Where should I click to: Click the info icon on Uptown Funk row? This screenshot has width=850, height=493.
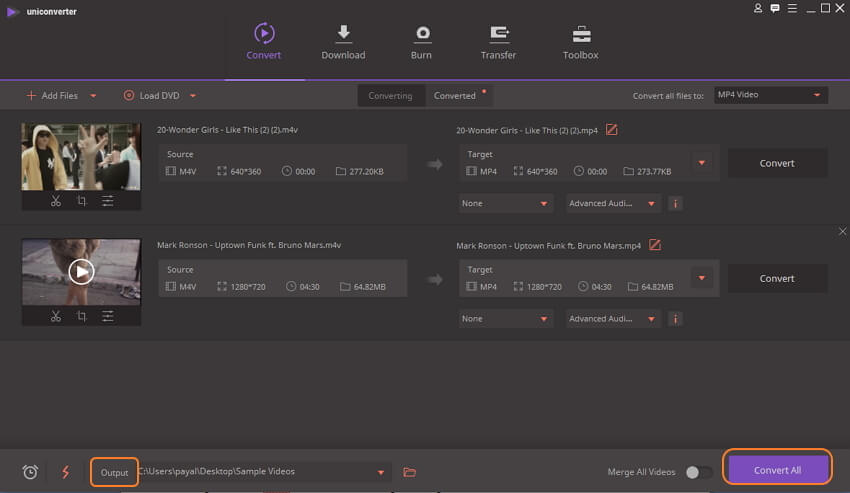click(675, 319)
